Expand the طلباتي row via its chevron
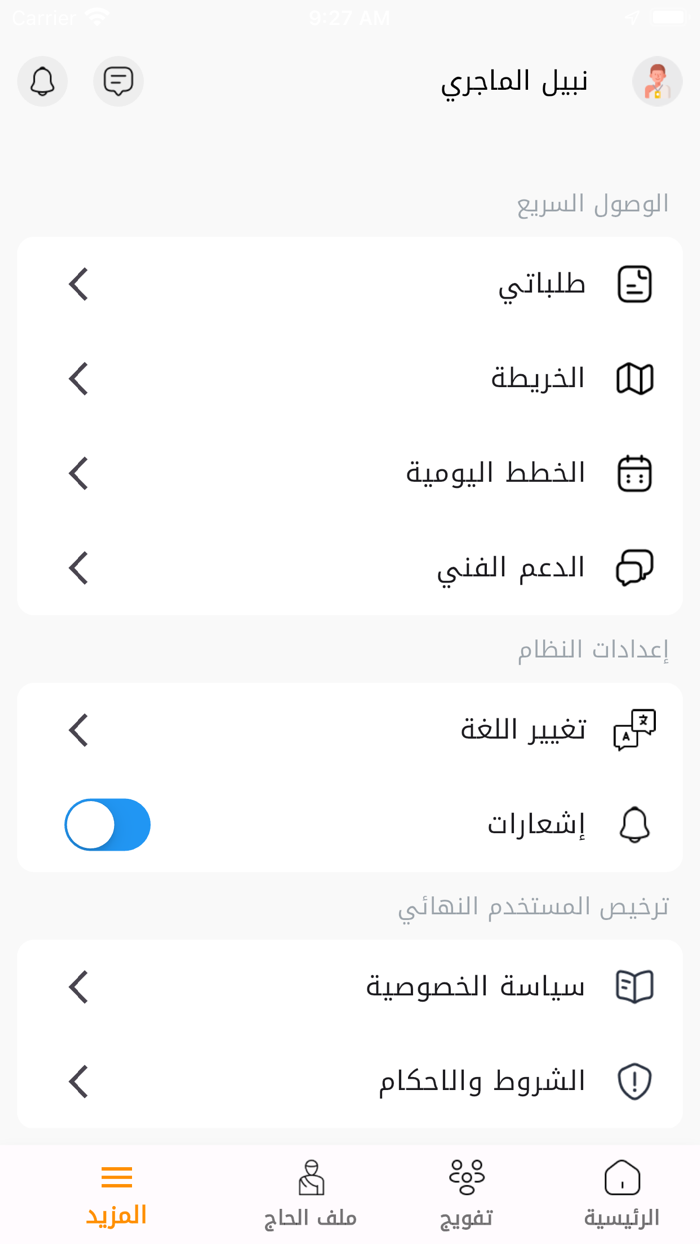700x1244 pixels. coord(78,284)
